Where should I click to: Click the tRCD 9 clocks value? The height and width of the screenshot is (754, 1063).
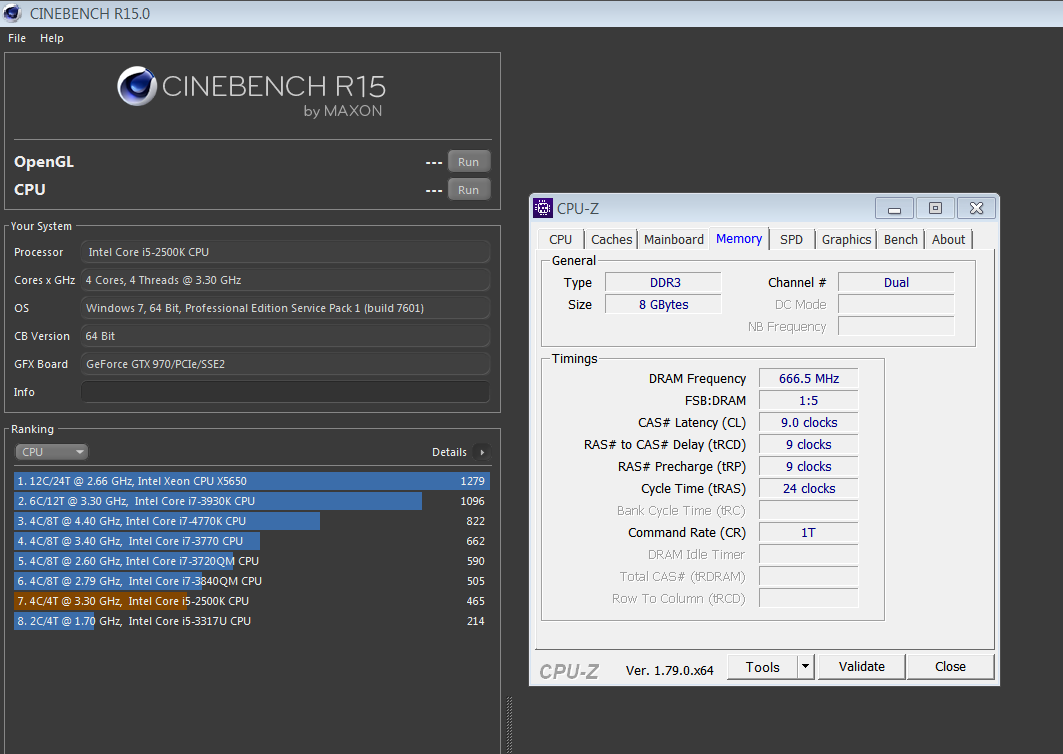point(809,444)
